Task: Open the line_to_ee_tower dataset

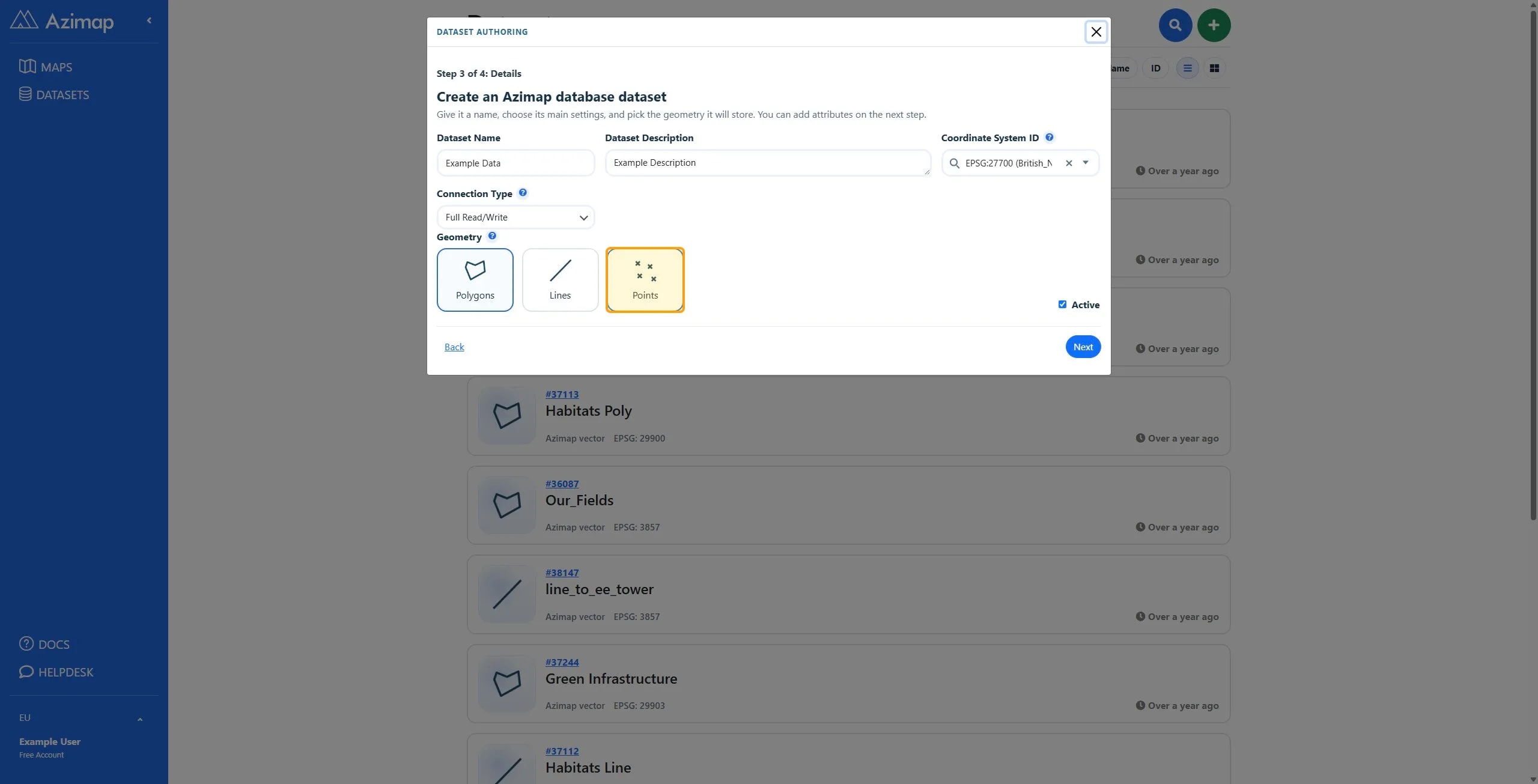Action: click(x=599, y=589)
